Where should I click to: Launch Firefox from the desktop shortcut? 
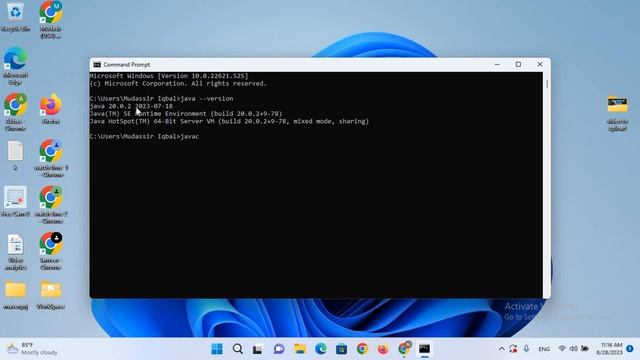click(51, 109)
